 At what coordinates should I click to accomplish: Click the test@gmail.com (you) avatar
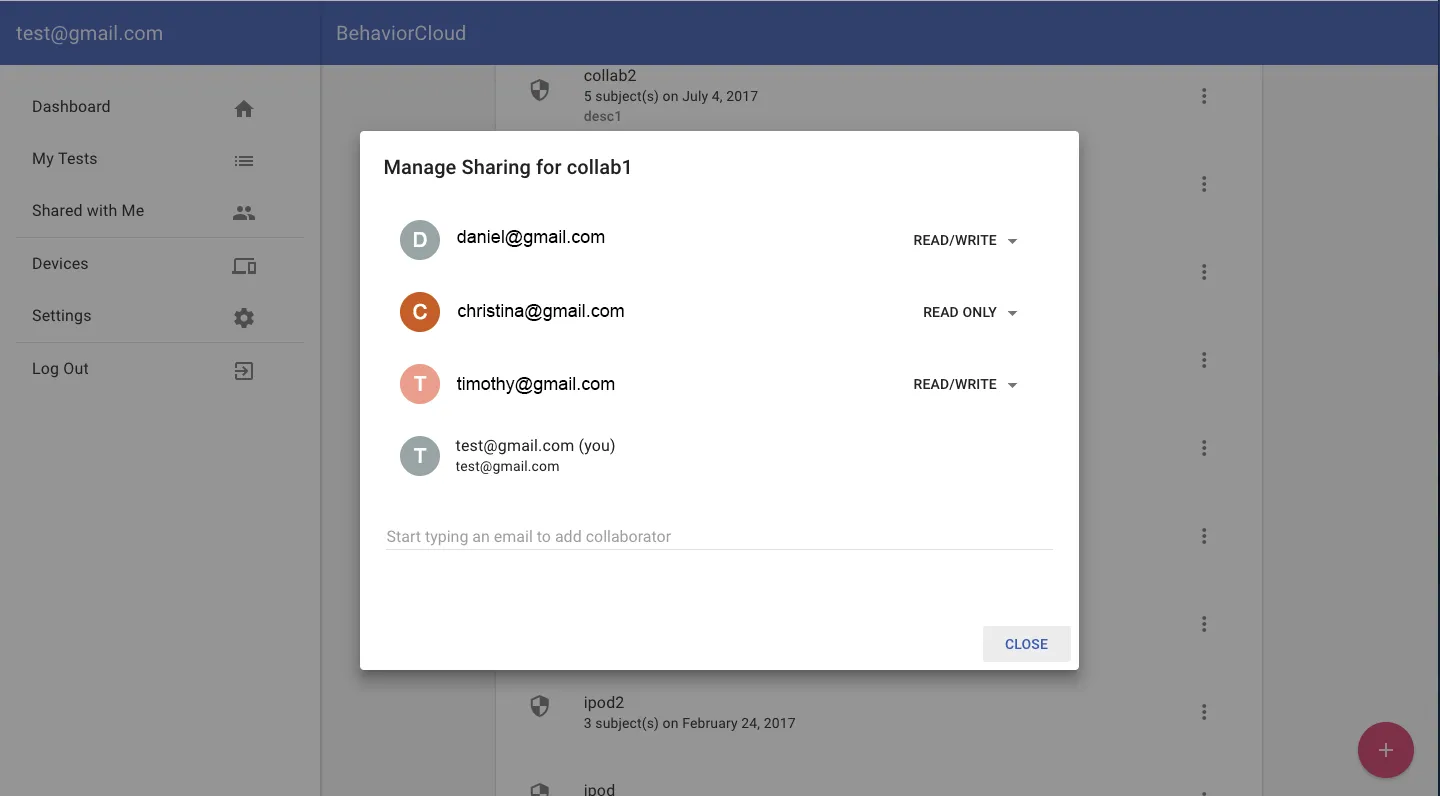(x=420, y=456)
